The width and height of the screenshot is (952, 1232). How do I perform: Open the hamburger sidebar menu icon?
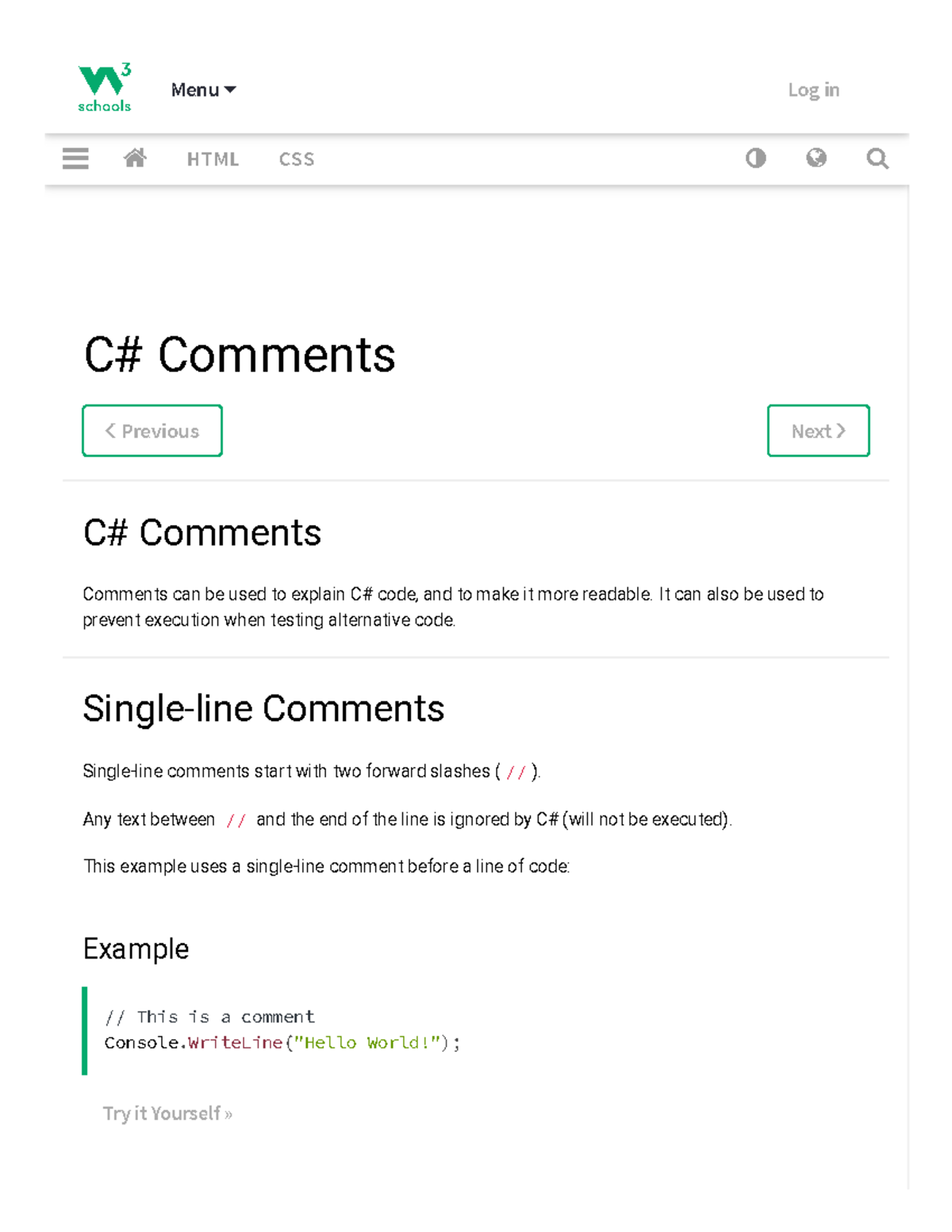click(75, 159)
